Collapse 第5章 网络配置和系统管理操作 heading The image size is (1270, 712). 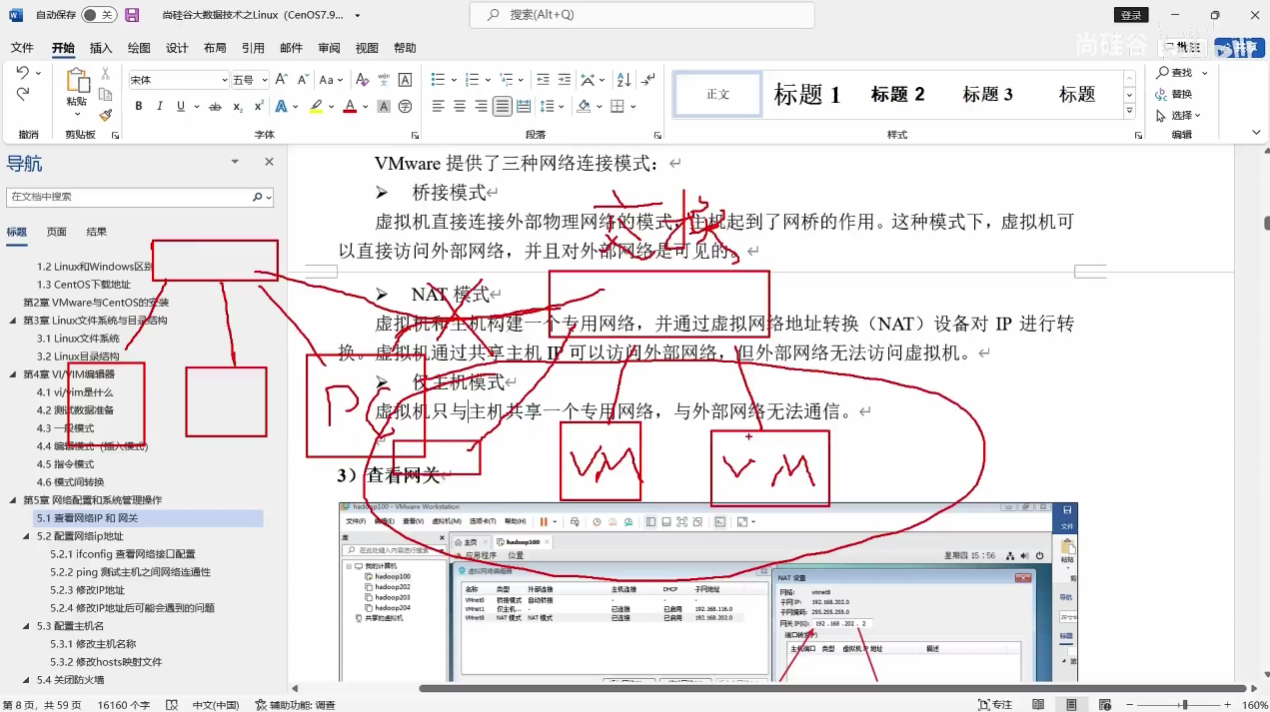pyautogui.click(x=13, y=500)
